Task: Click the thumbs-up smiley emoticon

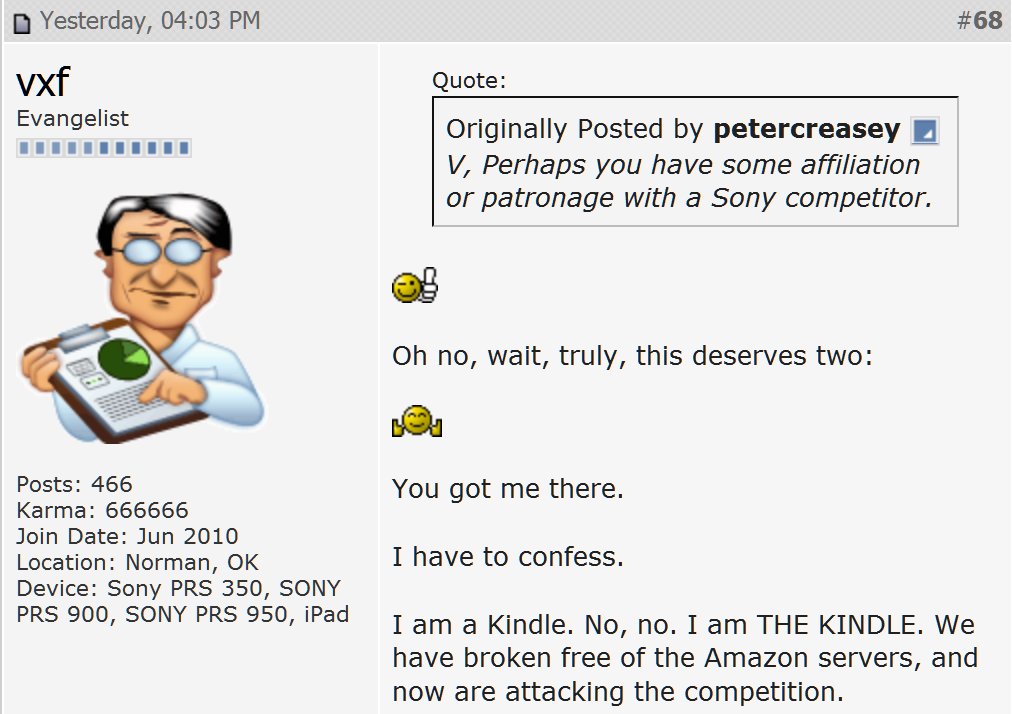Action: coord(415,288)
